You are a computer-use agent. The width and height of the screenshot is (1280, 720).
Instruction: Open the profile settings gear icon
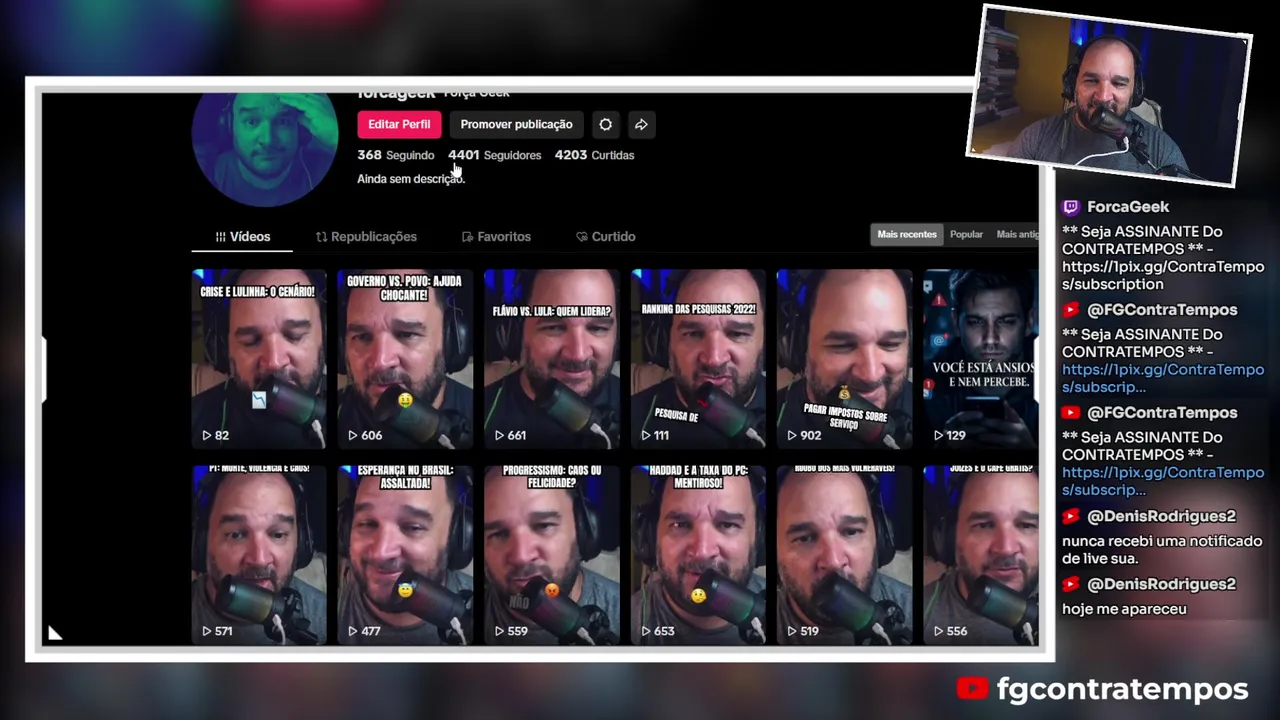point(605,124)
